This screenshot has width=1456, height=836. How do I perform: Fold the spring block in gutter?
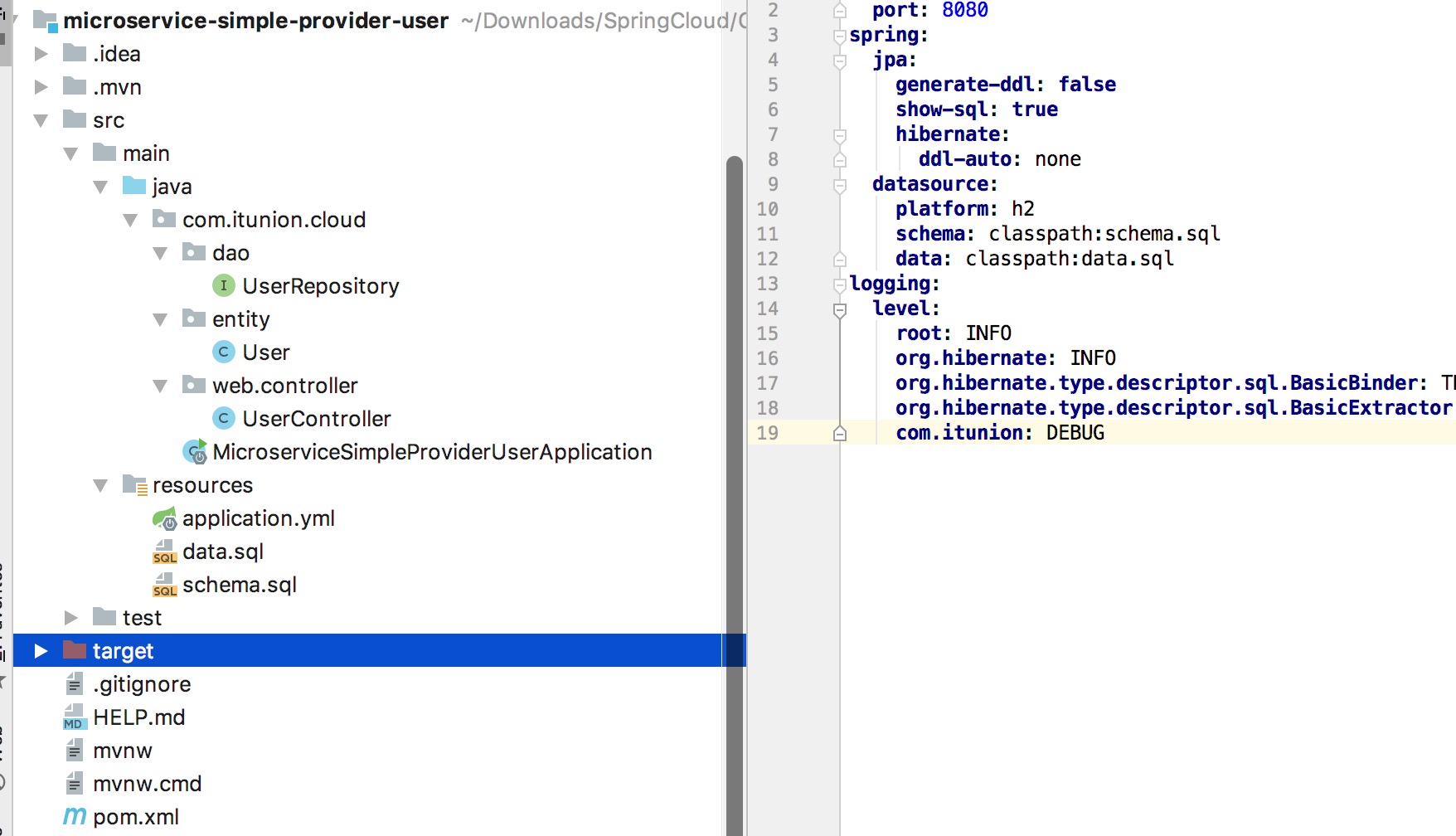(x=840, y=36)
